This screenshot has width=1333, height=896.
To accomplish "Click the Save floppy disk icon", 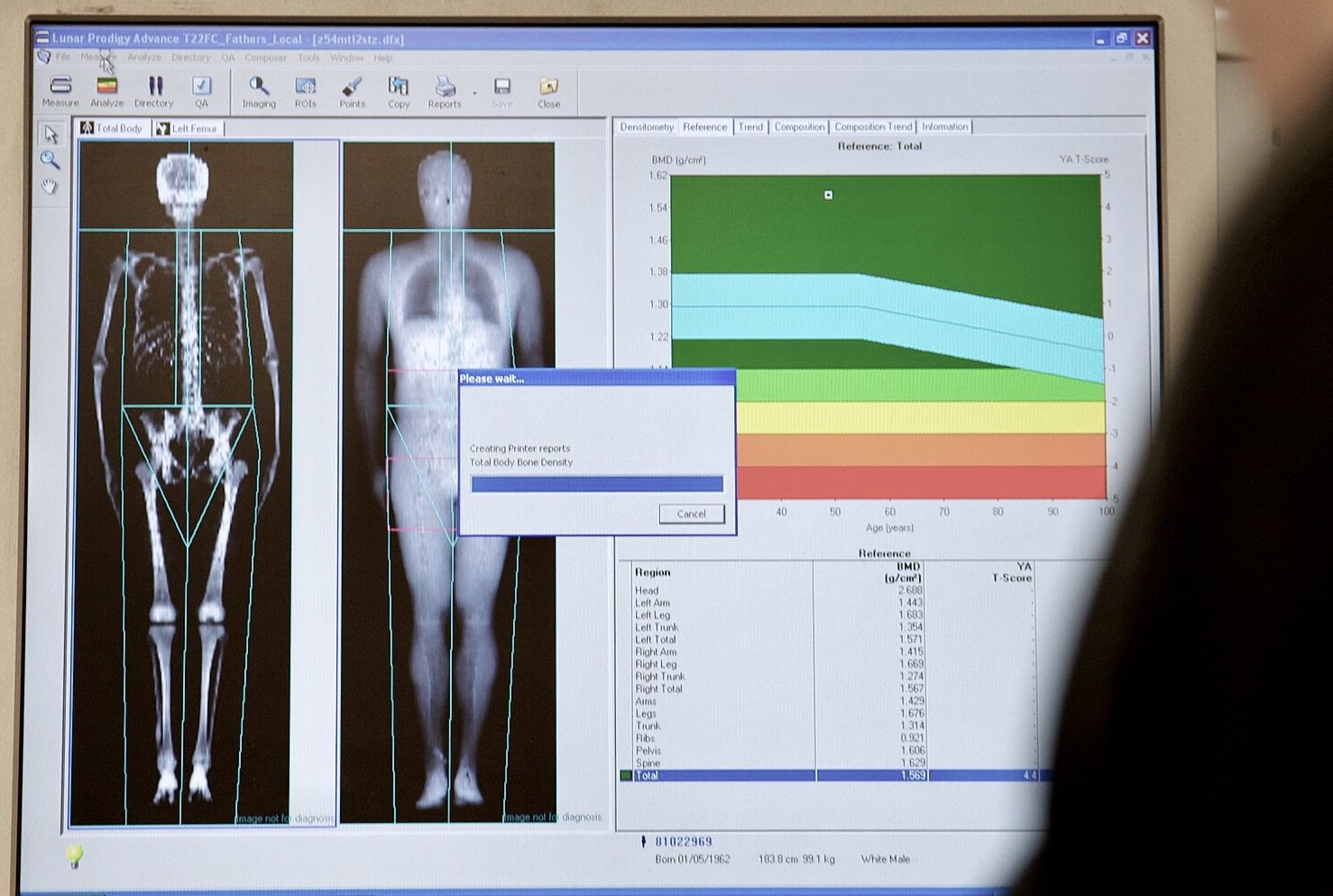I will [x=502, y=92].
